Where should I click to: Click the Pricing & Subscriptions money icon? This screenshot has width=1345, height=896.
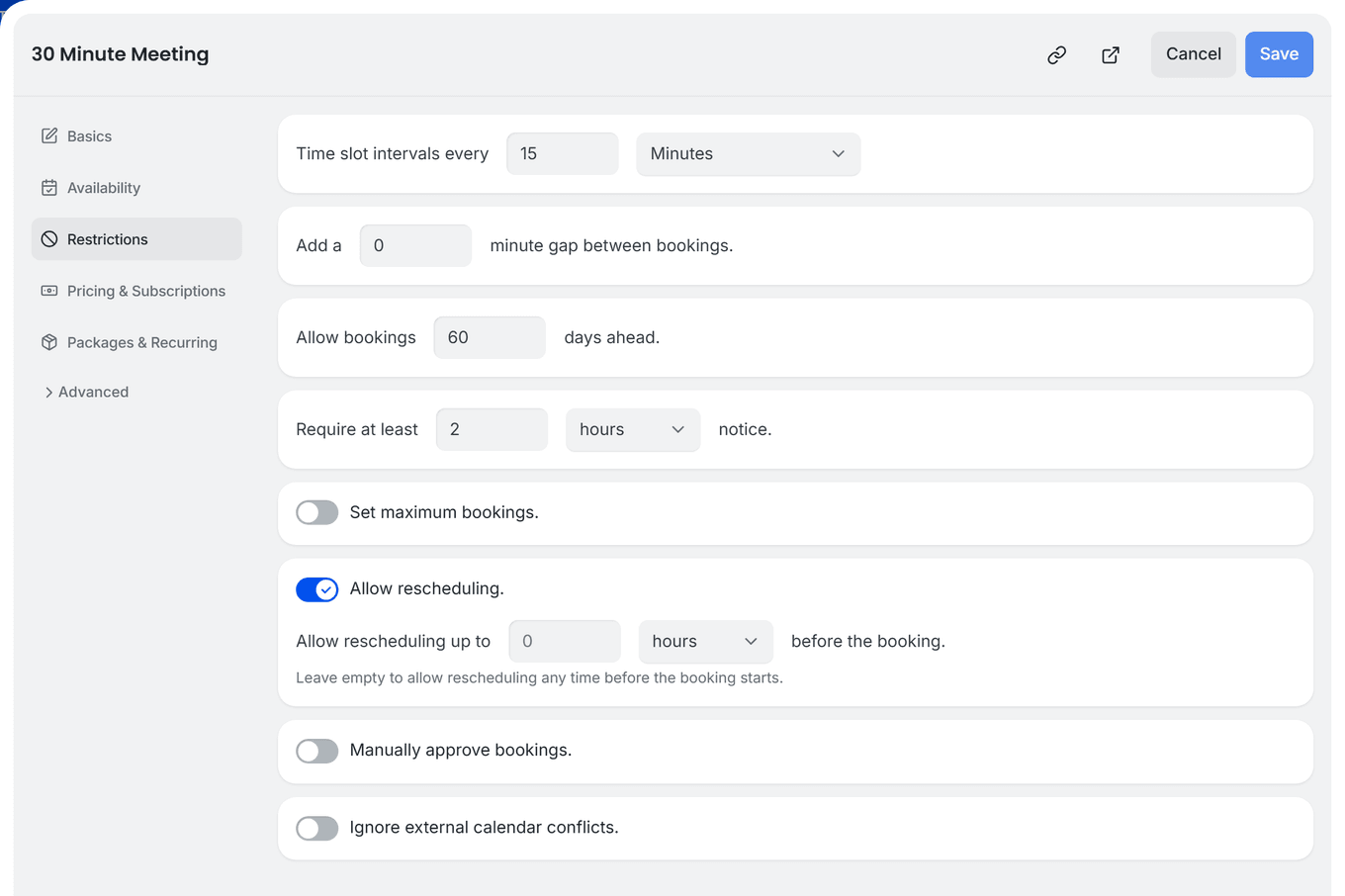click(49, 290)
